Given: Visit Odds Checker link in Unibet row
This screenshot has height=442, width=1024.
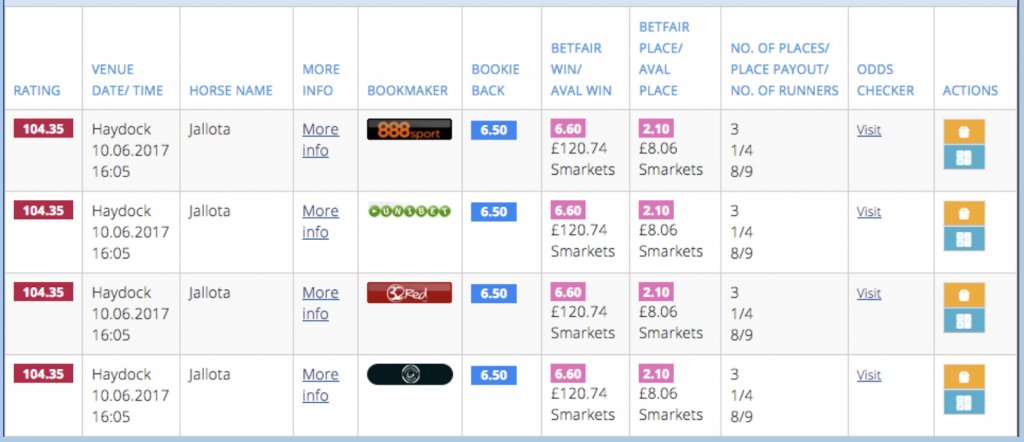Looking at the screenshot, I should click(869, 212).
